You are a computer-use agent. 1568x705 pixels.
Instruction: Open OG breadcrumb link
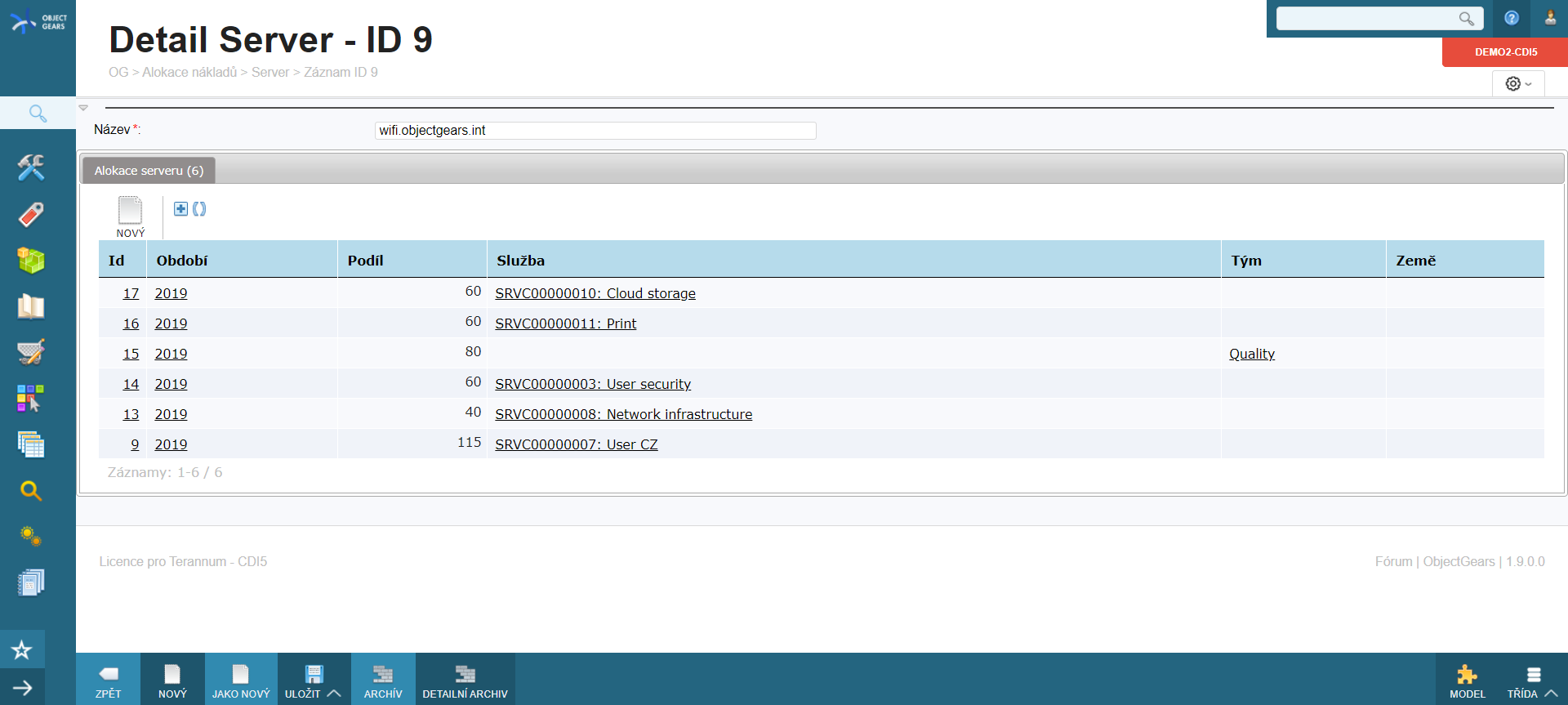click(118, 73)
